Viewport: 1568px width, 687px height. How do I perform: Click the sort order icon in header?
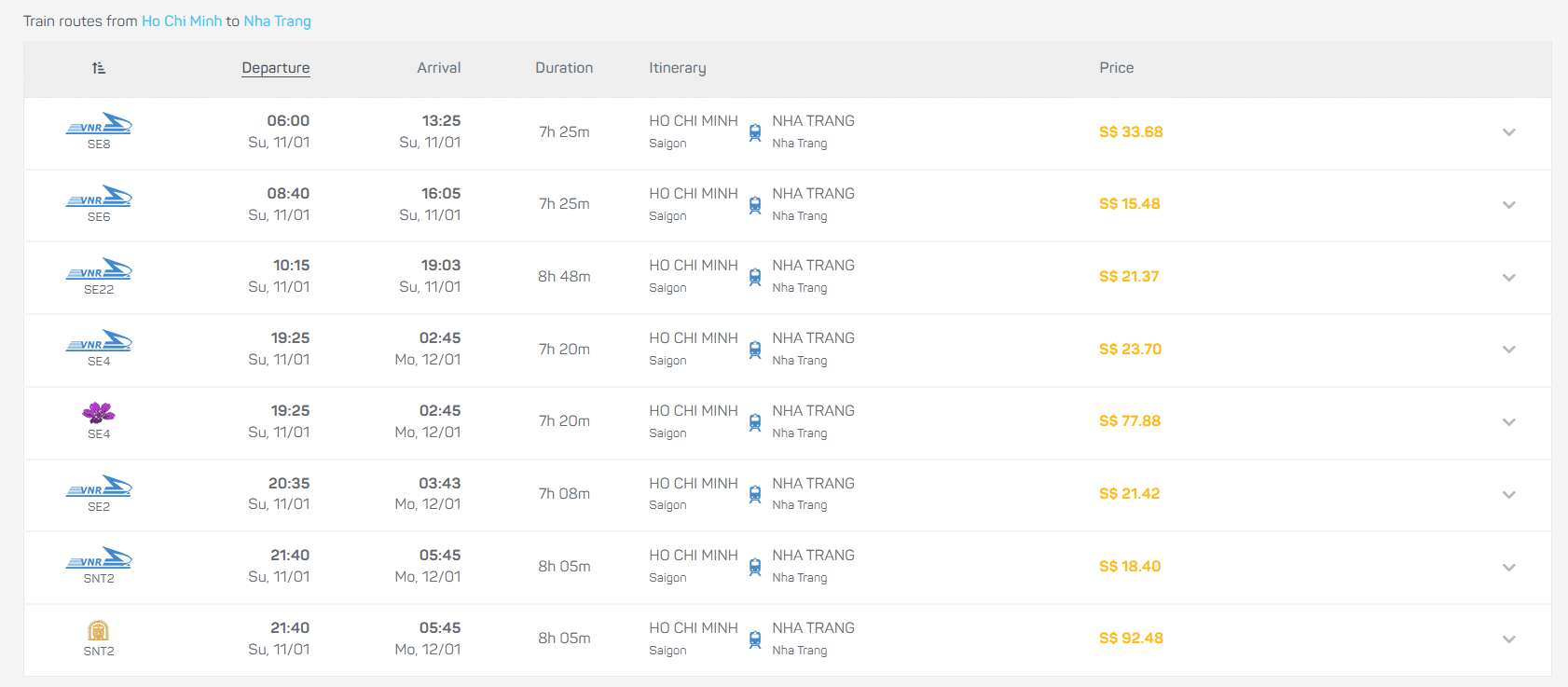99,68
